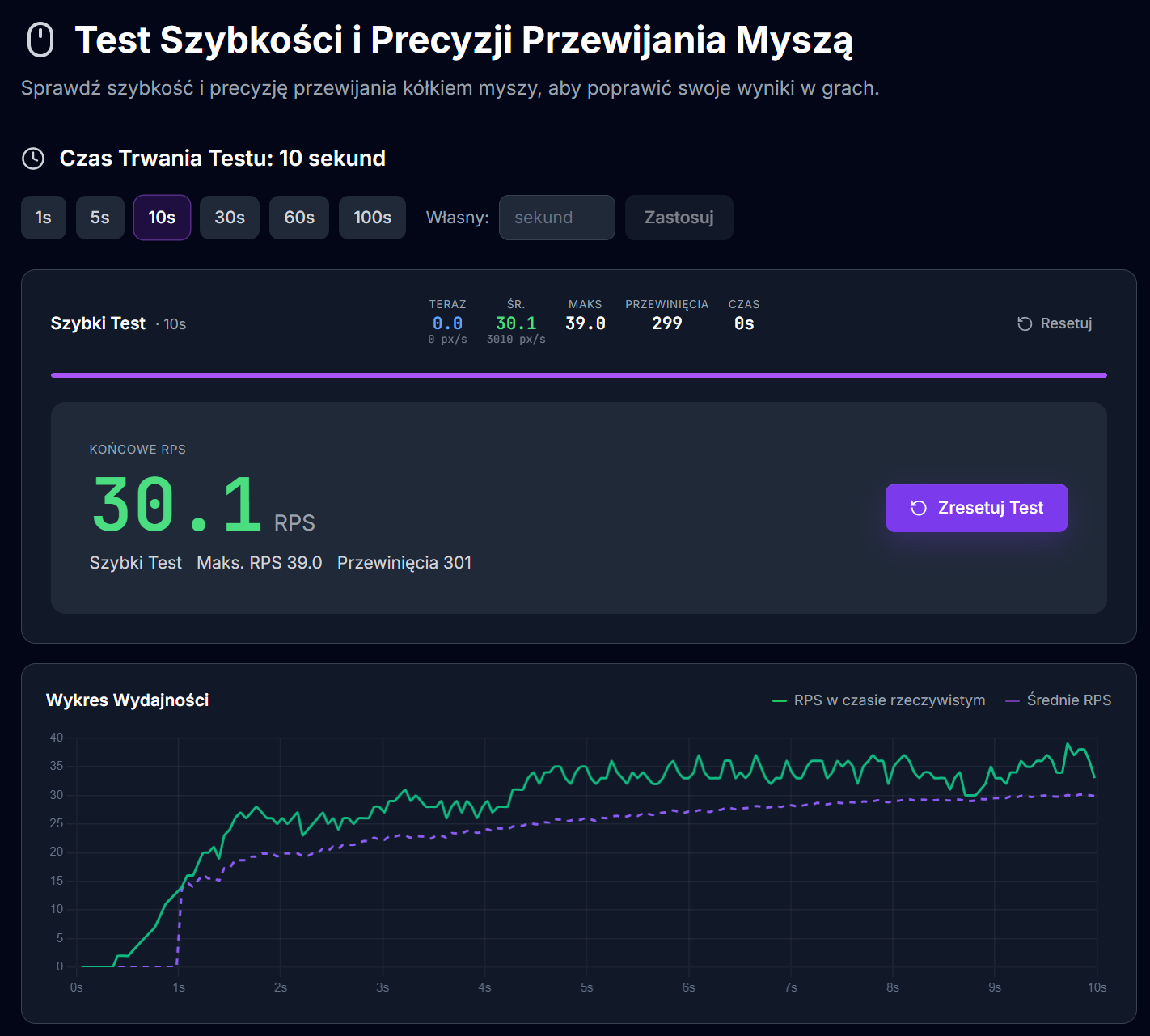Click the CZAS 0s stat value
Viewport: 1150px width, 1036px height.
pyautogui.click(x=744, y=323)
